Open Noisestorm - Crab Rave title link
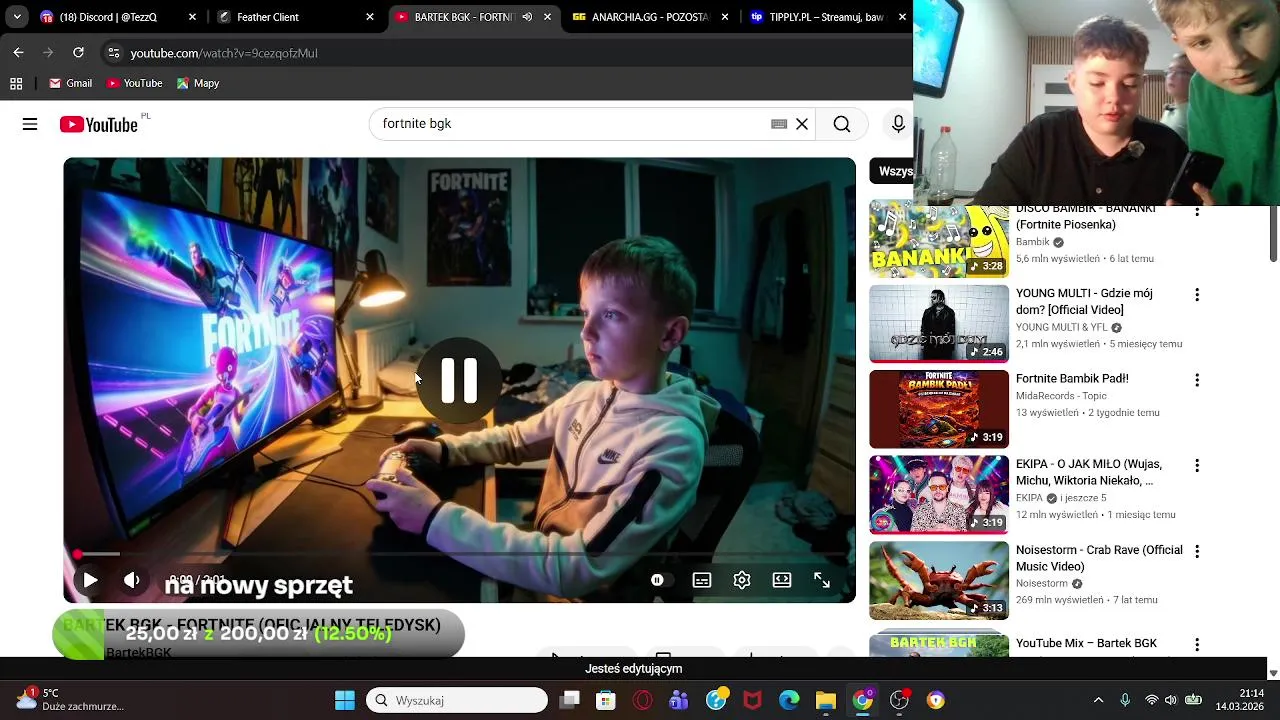Viewport: 1280px width, 720px height. click(x=1099, y=558)
